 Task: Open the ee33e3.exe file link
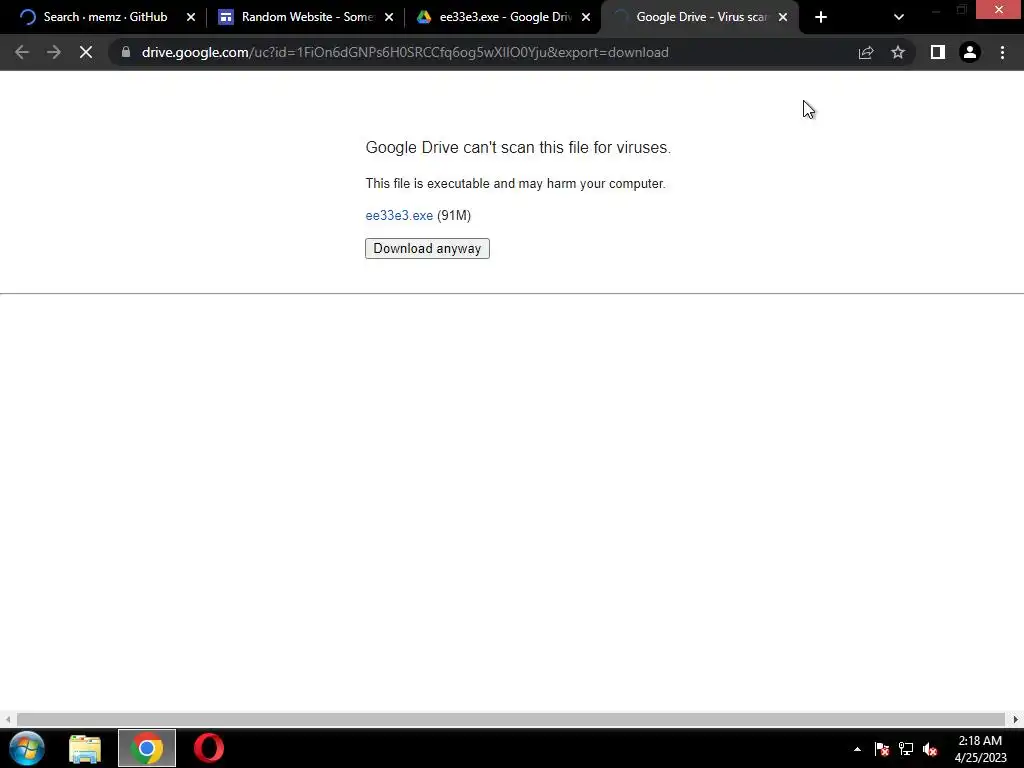tap(399, 216)
